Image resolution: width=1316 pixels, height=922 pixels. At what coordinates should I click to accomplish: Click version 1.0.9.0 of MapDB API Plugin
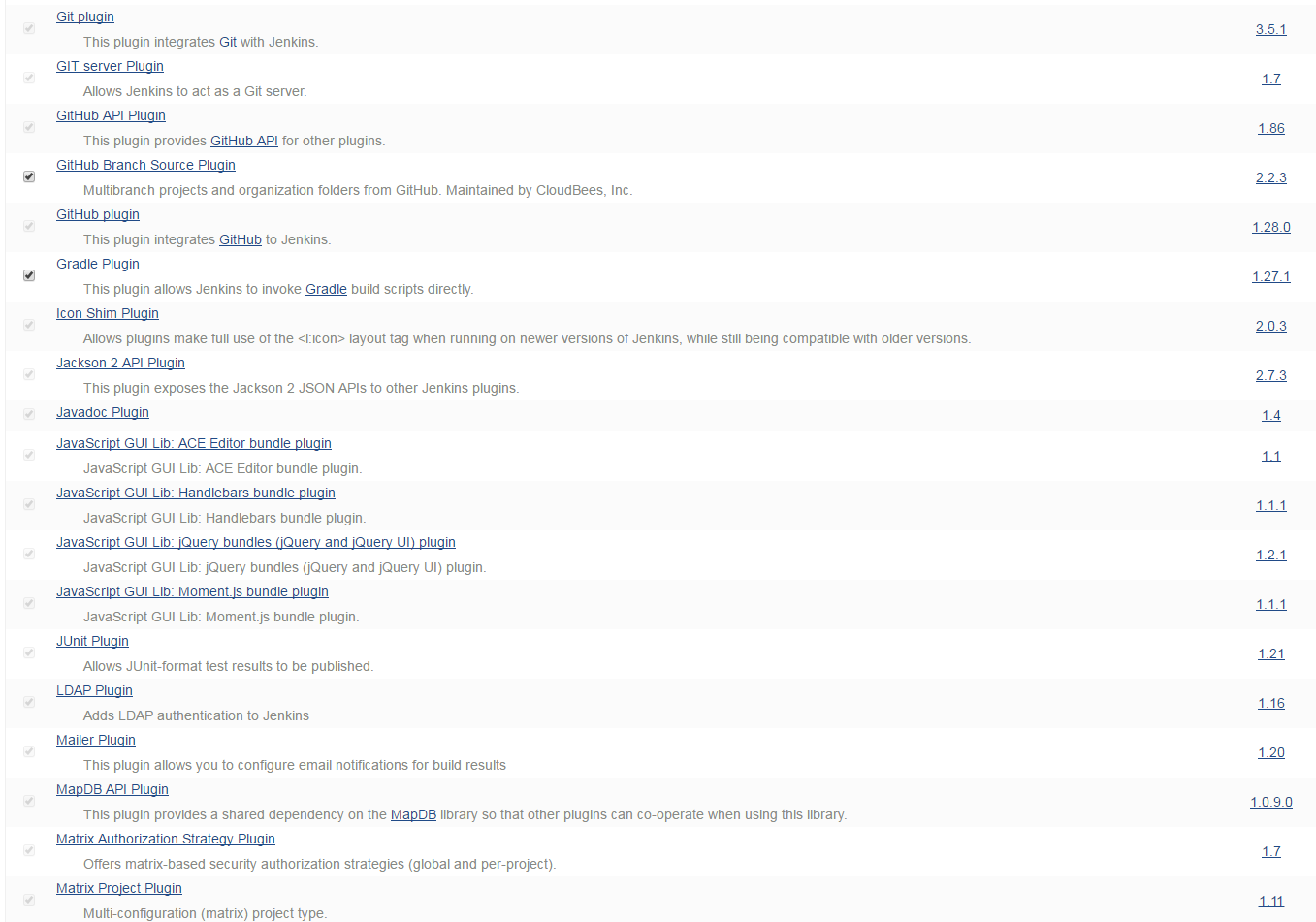point(1271,802)
